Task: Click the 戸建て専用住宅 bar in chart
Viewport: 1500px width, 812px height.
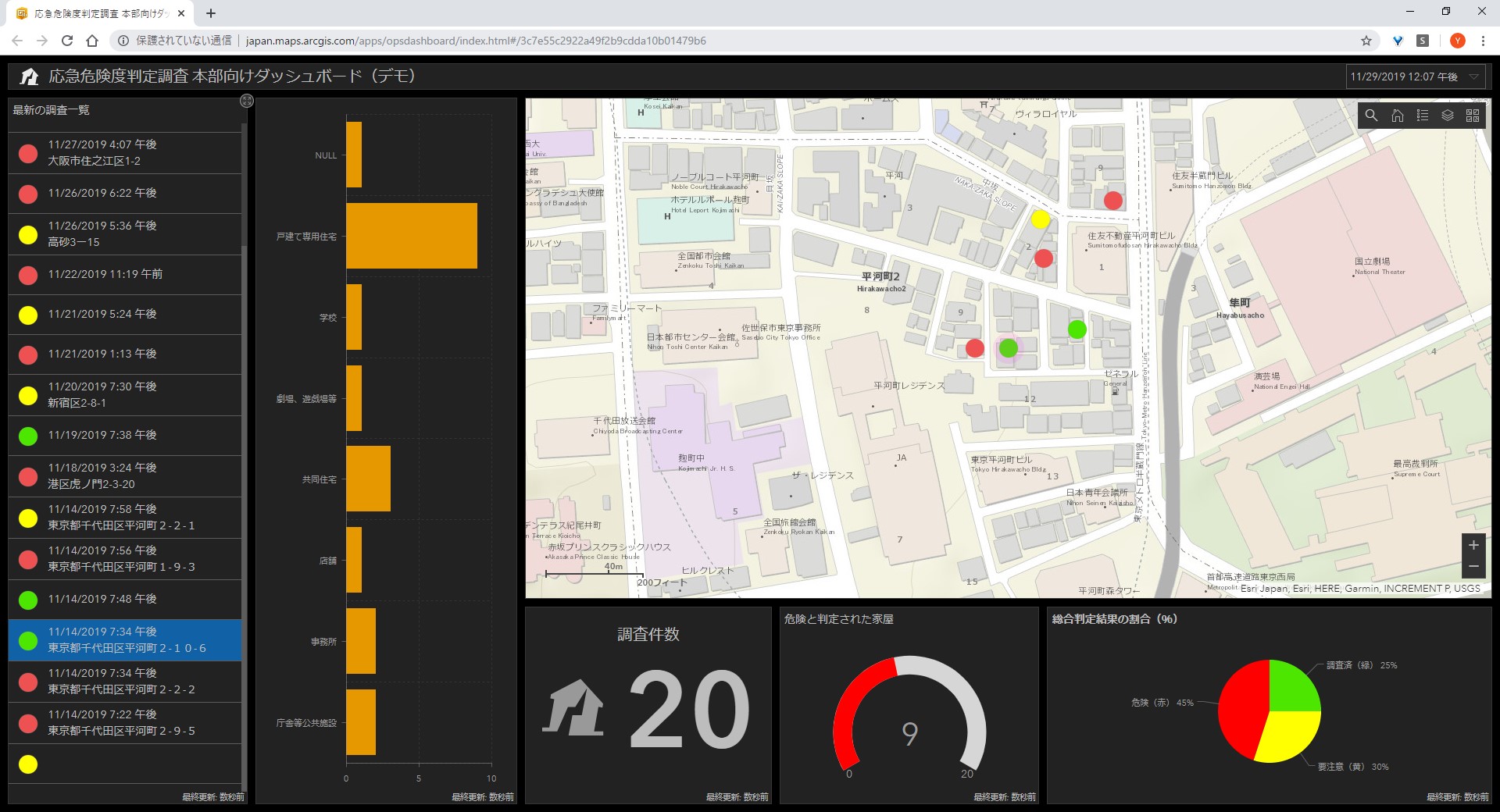Action: pyautogui.click(x=411, y=236)
